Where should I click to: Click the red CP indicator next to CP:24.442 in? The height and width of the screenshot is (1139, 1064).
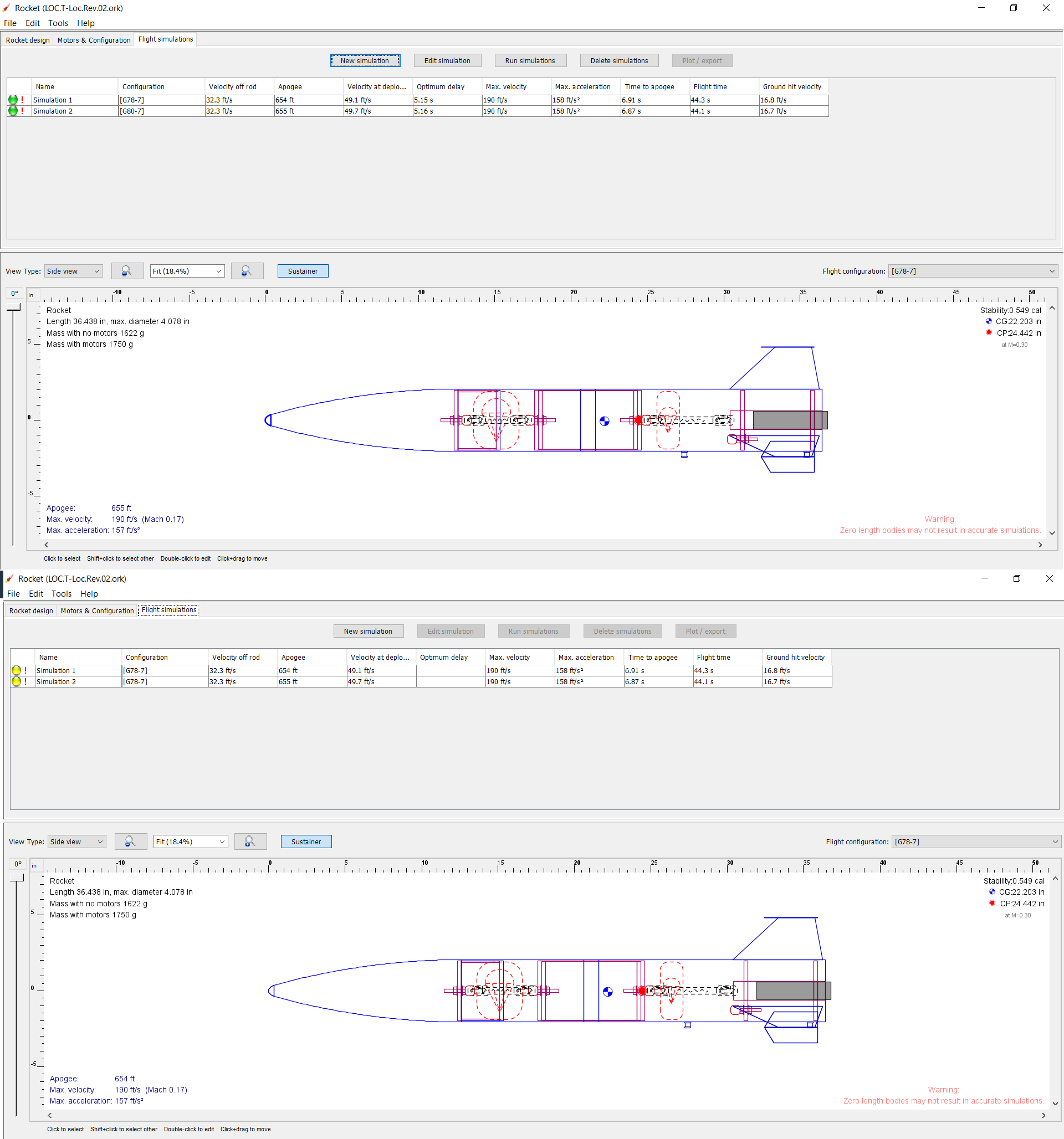[x=988, y=332]
